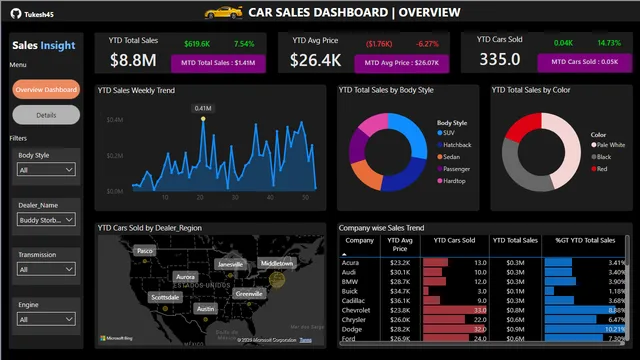Screen dimensions: 640x360
Task: Click the Aurora label on map
Action: [185, 277]
